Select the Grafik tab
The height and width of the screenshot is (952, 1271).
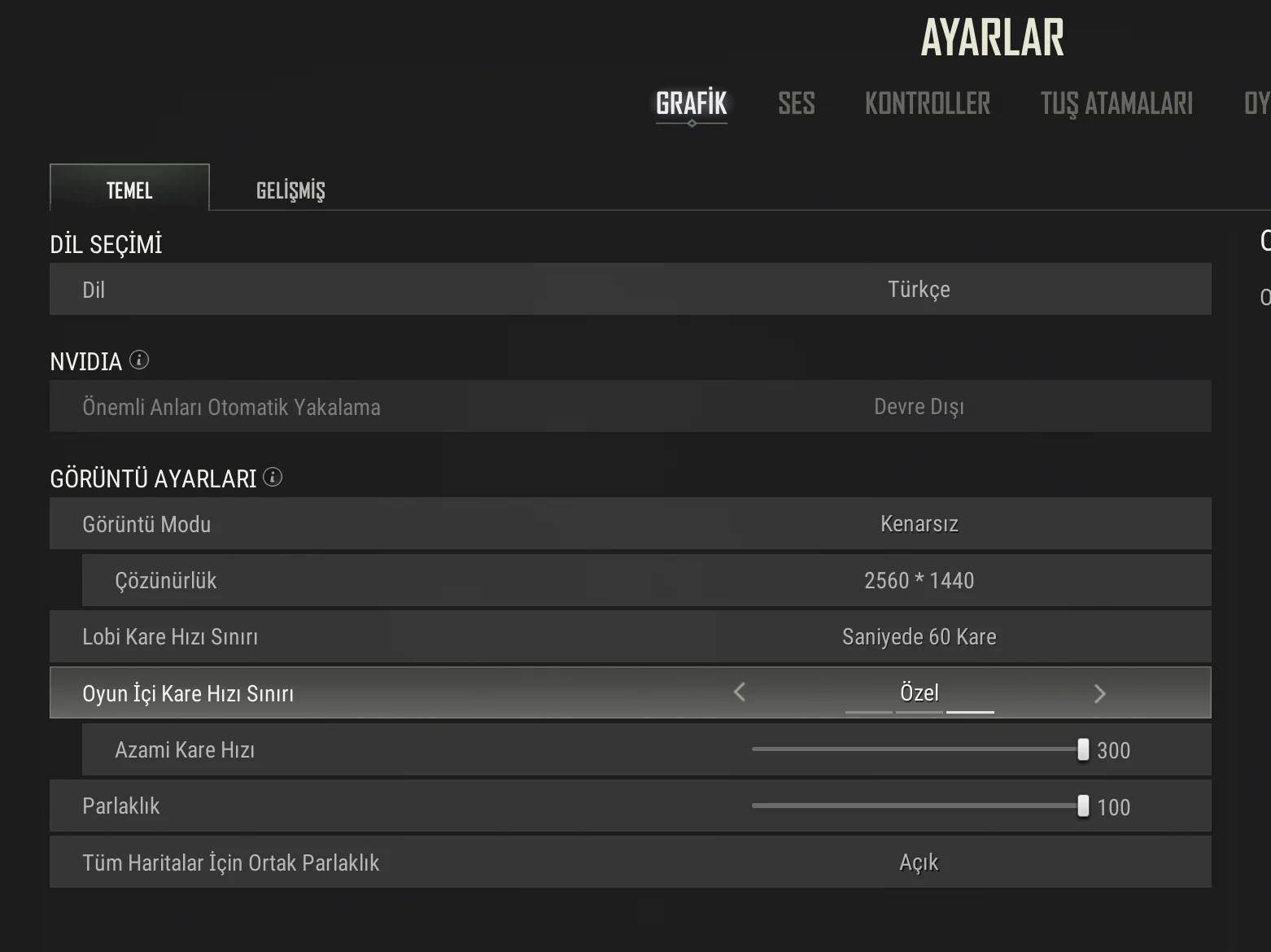[692, 104]
